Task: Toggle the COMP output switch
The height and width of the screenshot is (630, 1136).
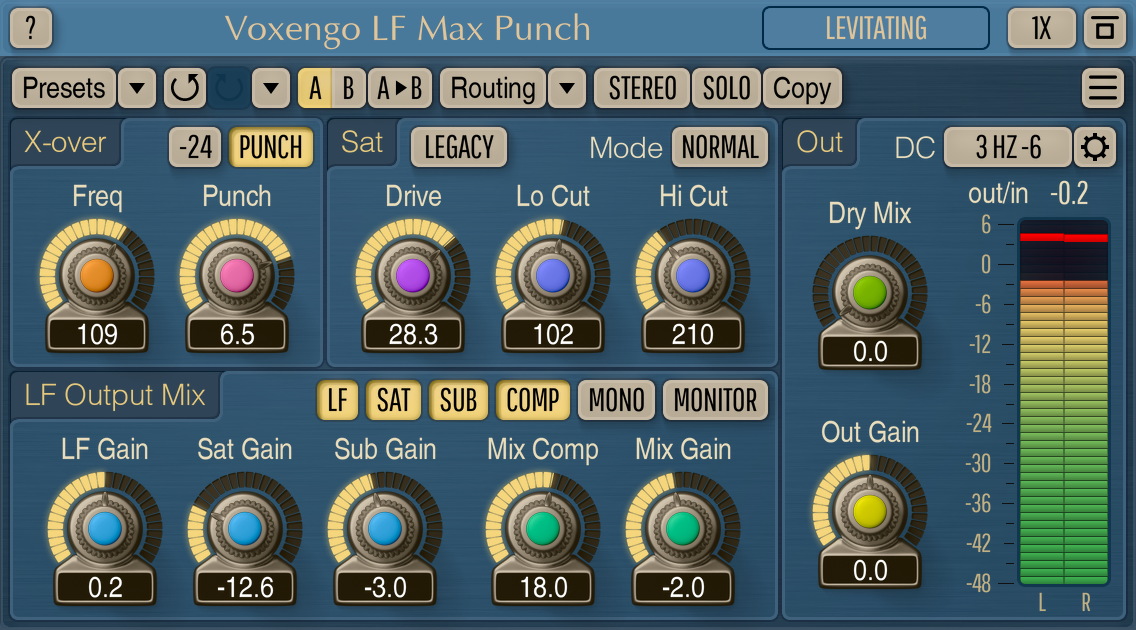Action: [x=532, y=400]
